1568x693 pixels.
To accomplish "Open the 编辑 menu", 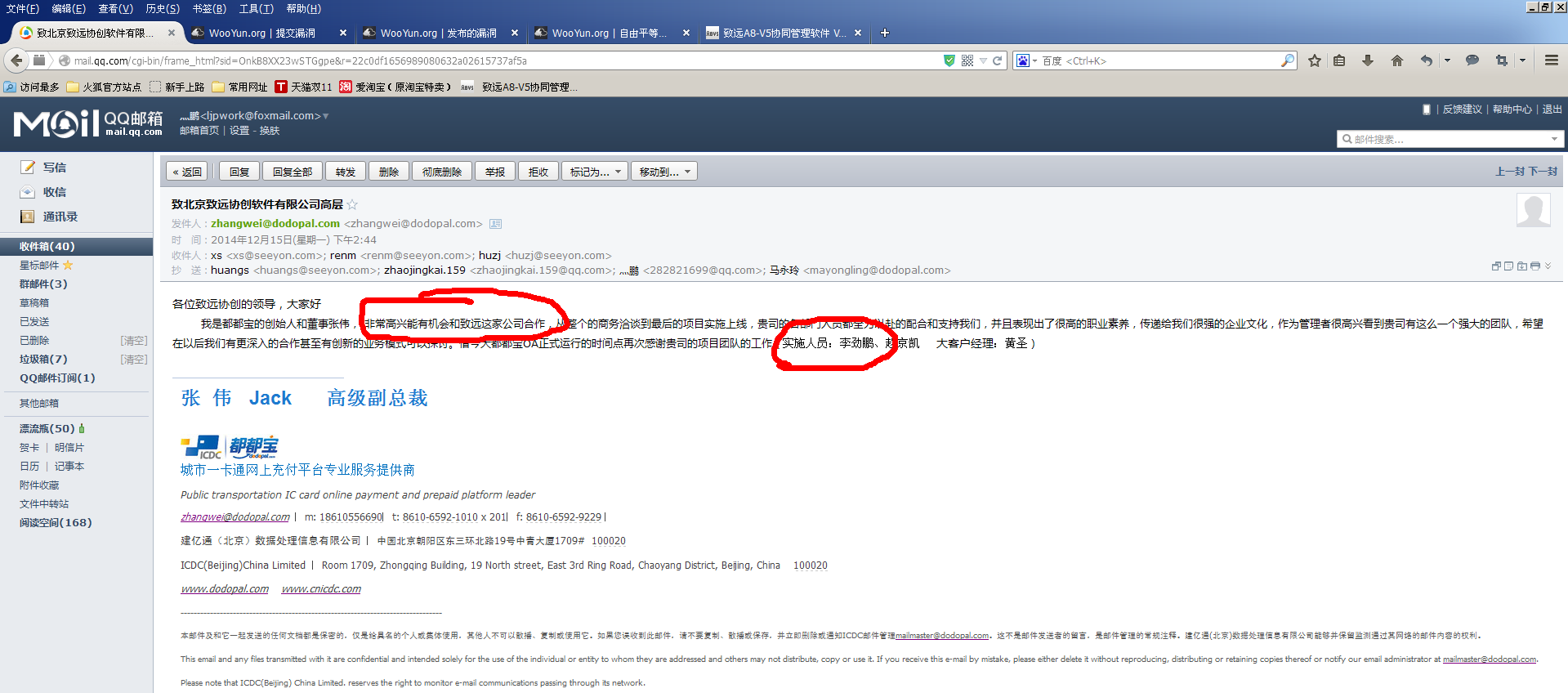I will pos(69,8).
